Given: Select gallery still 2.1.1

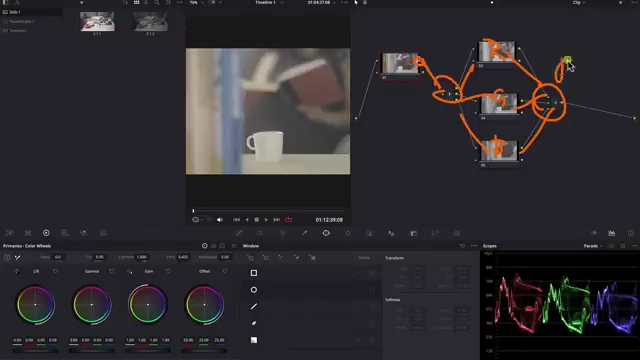Looking at the screenshot, I should tap(97, 22).
